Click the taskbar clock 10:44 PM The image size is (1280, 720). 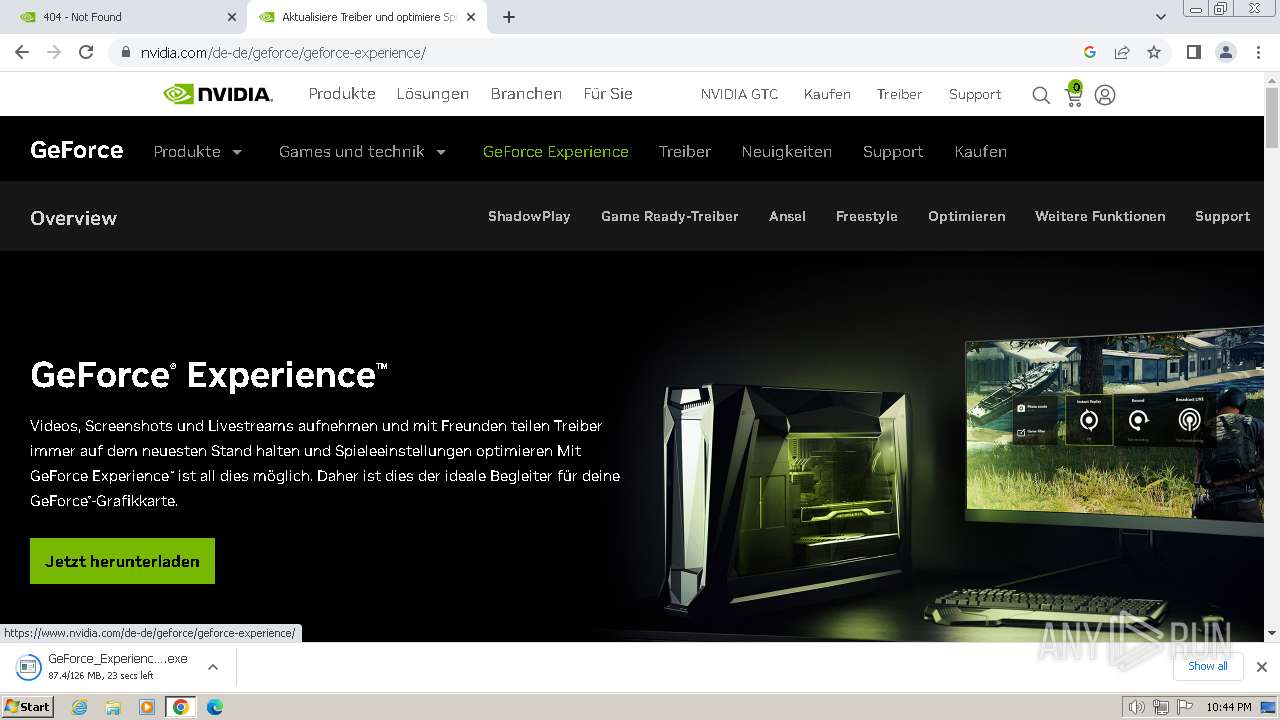[x=1229, y=707]
